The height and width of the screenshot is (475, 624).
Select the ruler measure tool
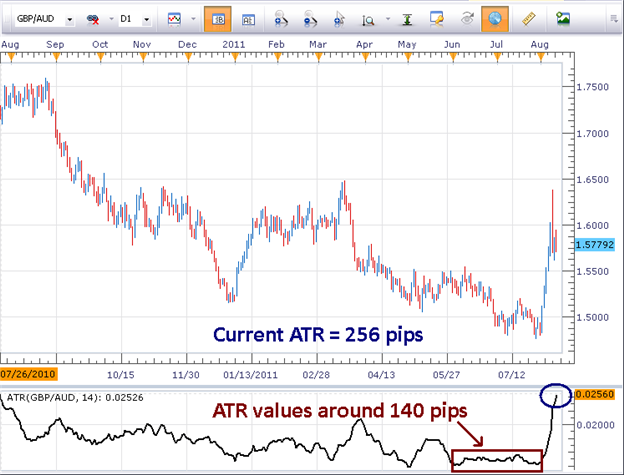tap(529, 19)
